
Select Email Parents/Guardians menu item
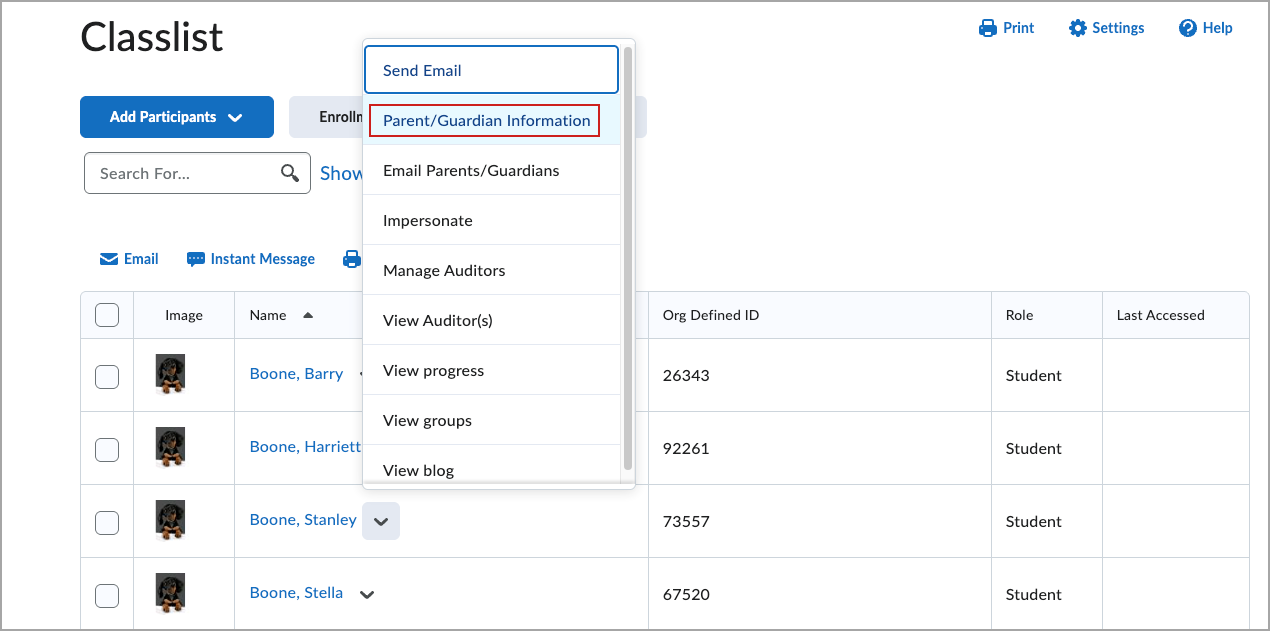491,171
